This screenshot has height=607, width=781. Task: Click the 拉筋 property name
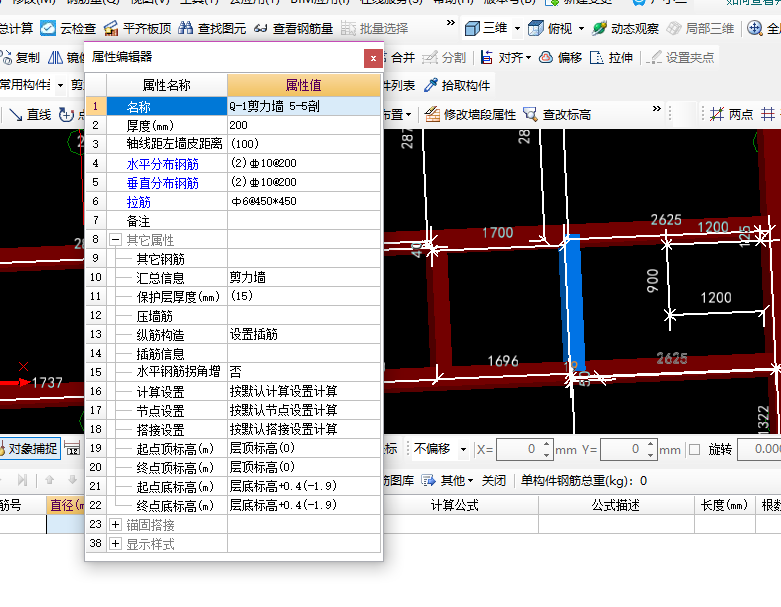click(138, 202)
